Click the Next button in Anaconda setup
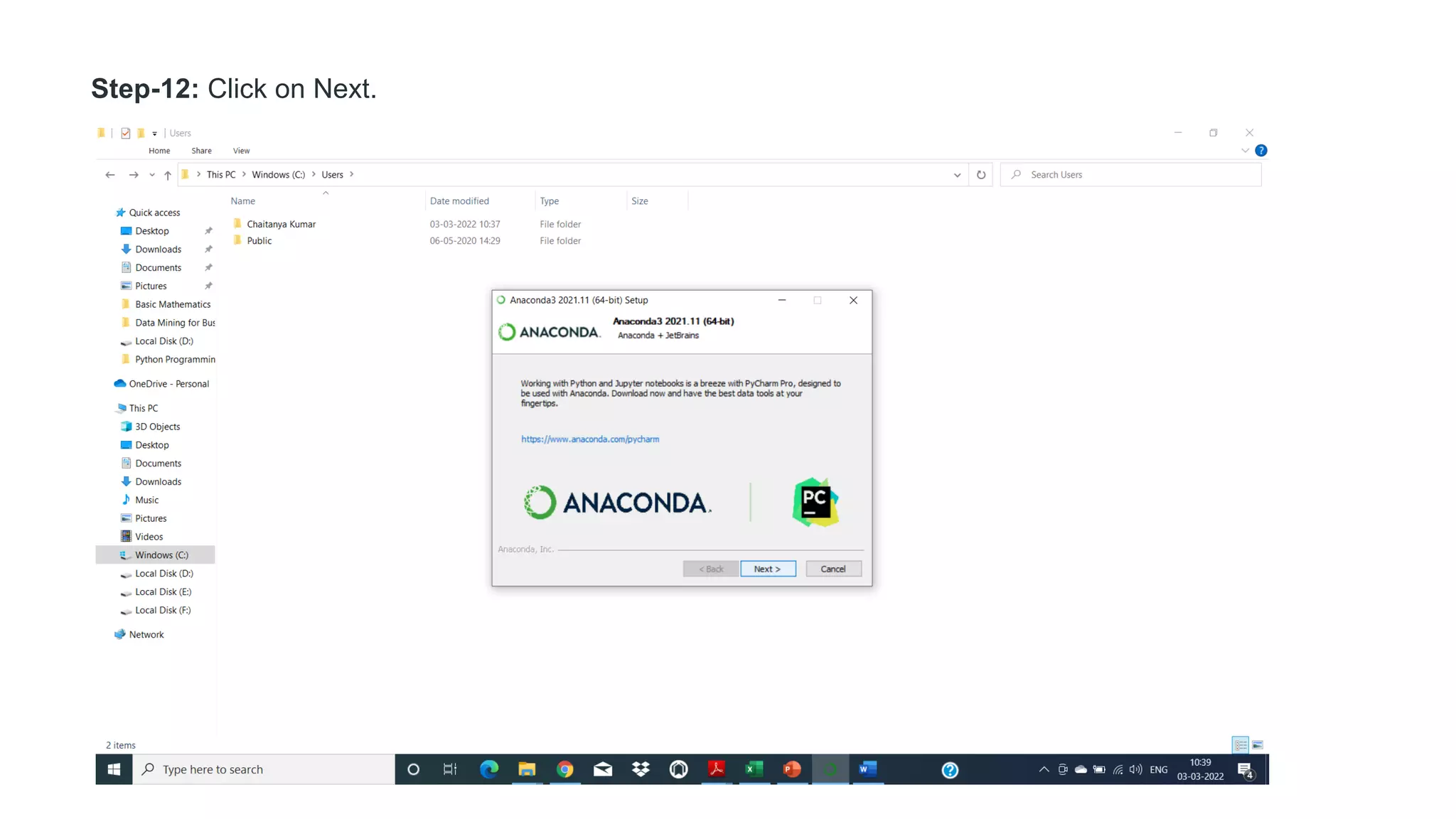Image resolution: width=1456 pixels, height=819 pixels. point(768,569)
